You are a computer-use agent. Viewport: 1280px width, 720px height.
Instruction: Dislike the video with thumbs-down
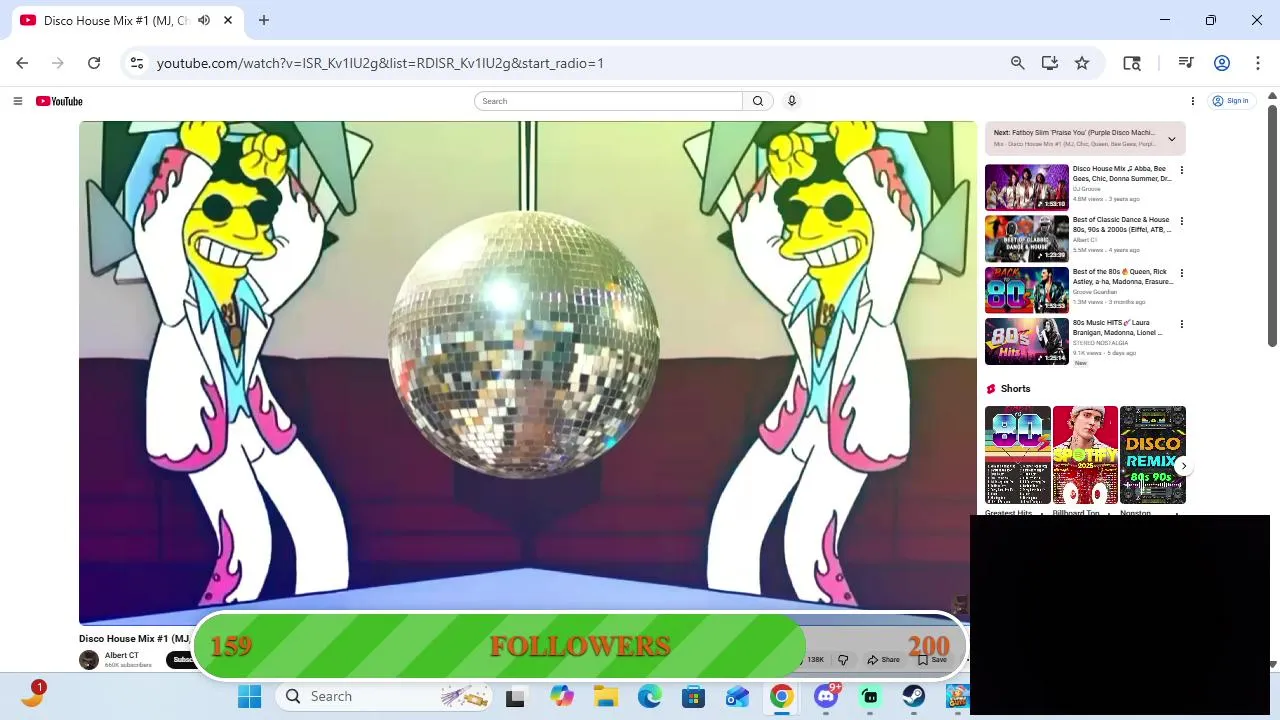[843, 660]
